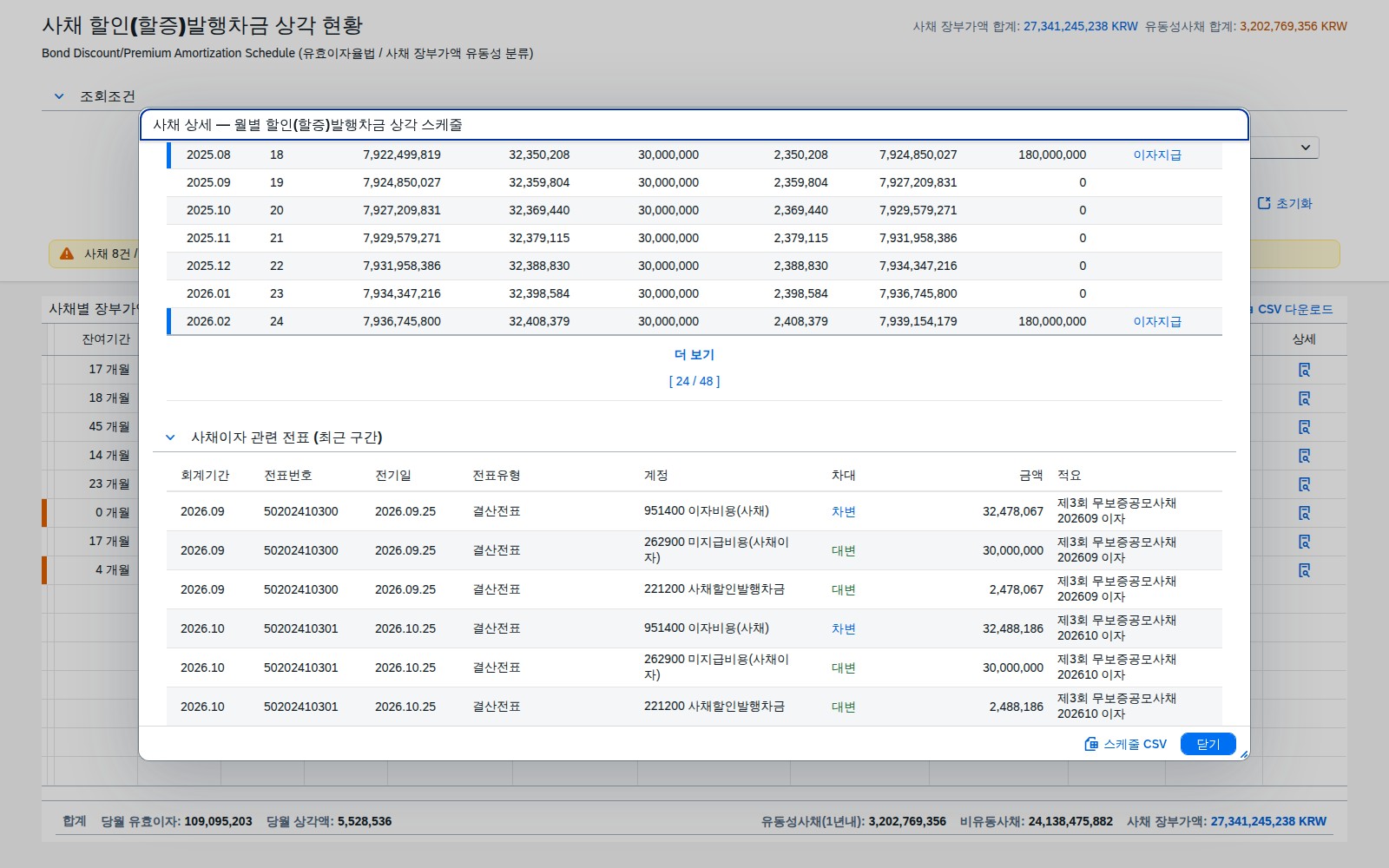The width and height of the screenshot is (1389, 868).
Task: Select 951400 이자비용(사채) entry for 2026.09
Action: (x=694, y=511)
